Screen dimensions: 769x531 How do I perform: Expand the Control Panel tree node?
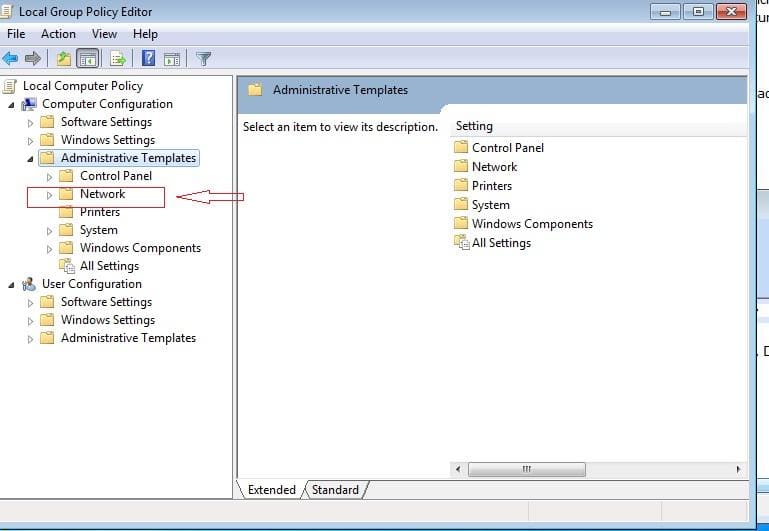click(x=49, y=177)
